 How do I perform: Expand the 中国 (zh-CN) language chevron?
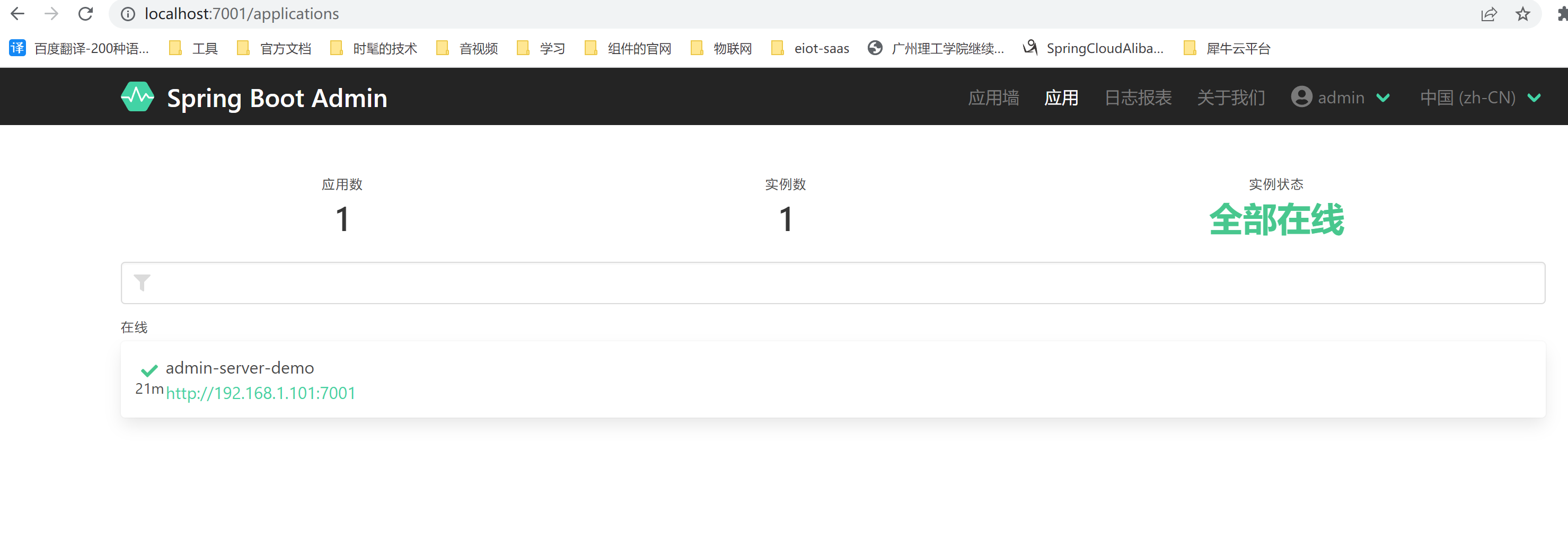(x=1534, y=98)
